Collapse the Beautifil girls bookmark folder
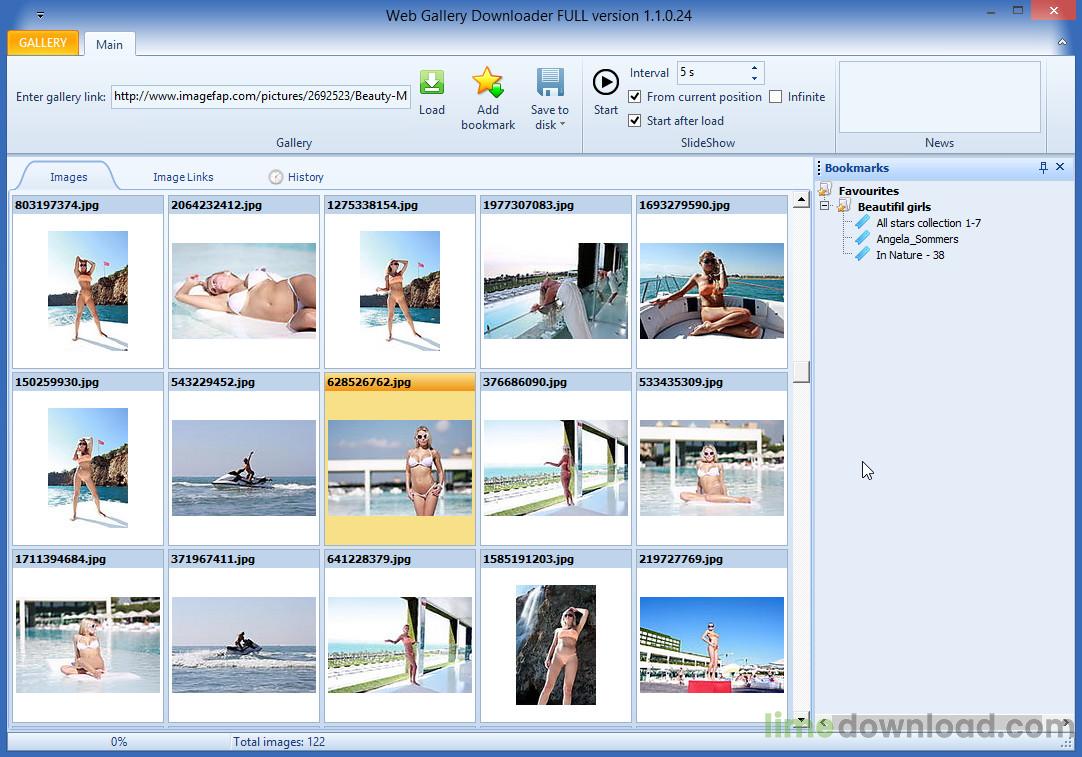This screenshot has width=1082, height=757. (824, 207)
